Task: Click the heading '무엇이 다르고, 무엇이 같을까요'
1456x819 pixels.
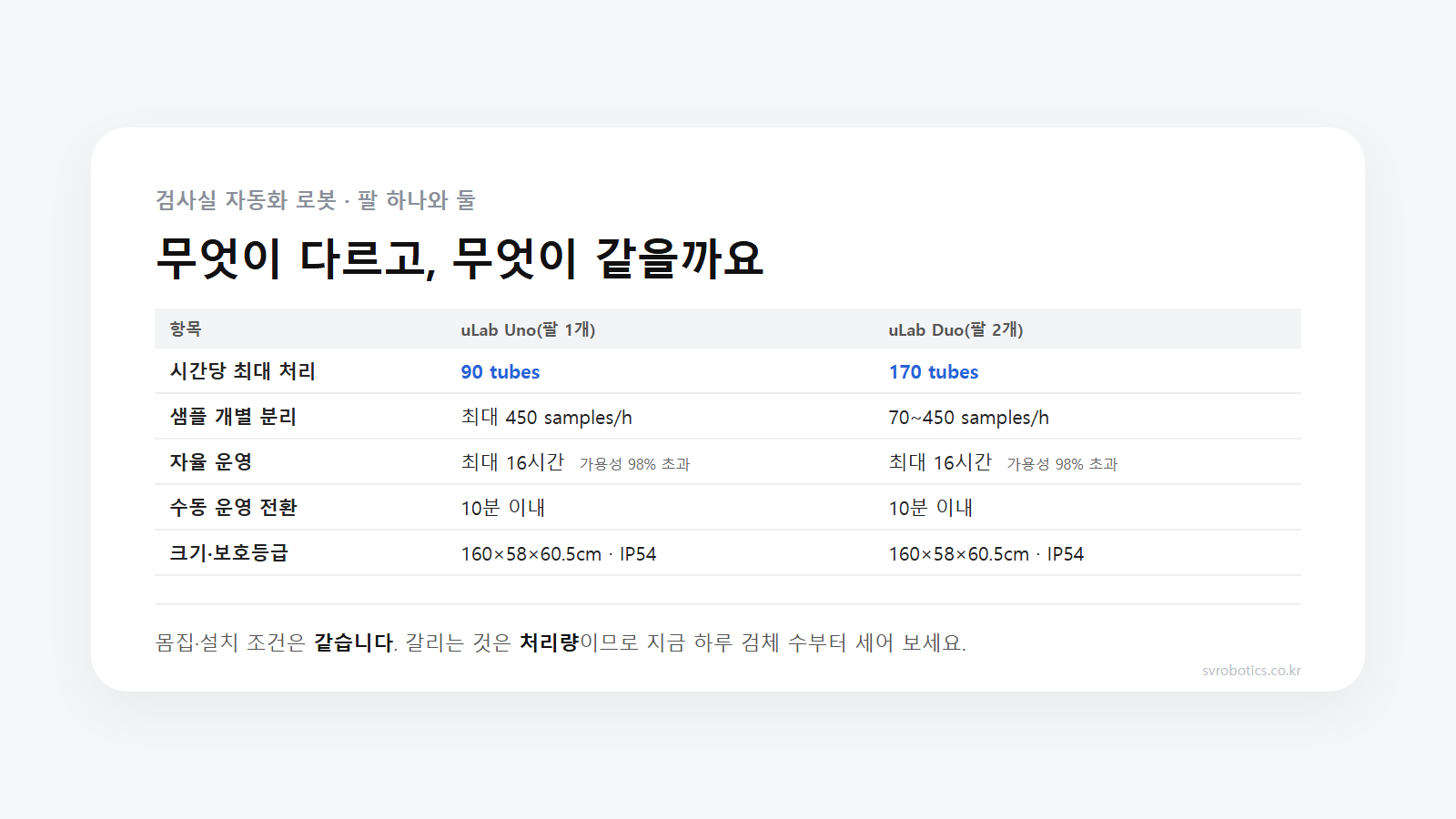Action: [460, 258]
